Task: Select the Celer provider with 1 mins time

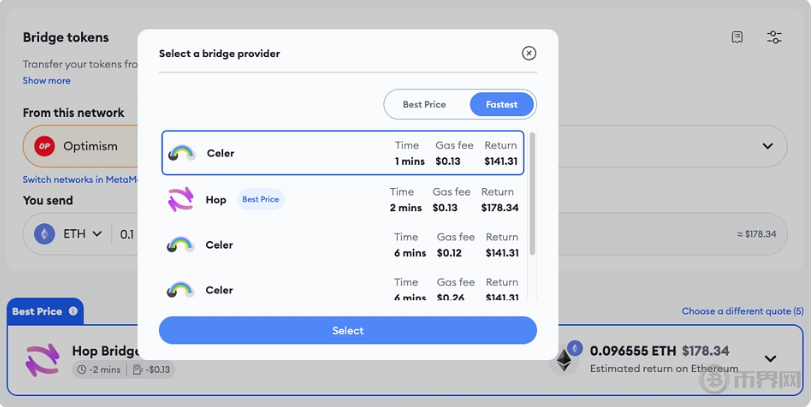Action: pyautogui.click(x=342, y=153)
